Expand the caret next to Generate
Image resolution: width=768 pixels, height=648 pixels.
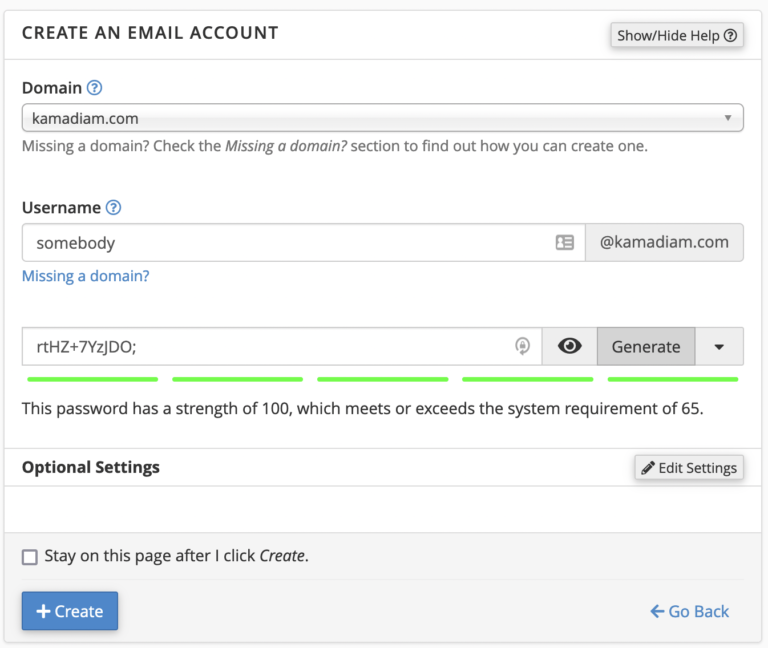[x=719, y=346]
